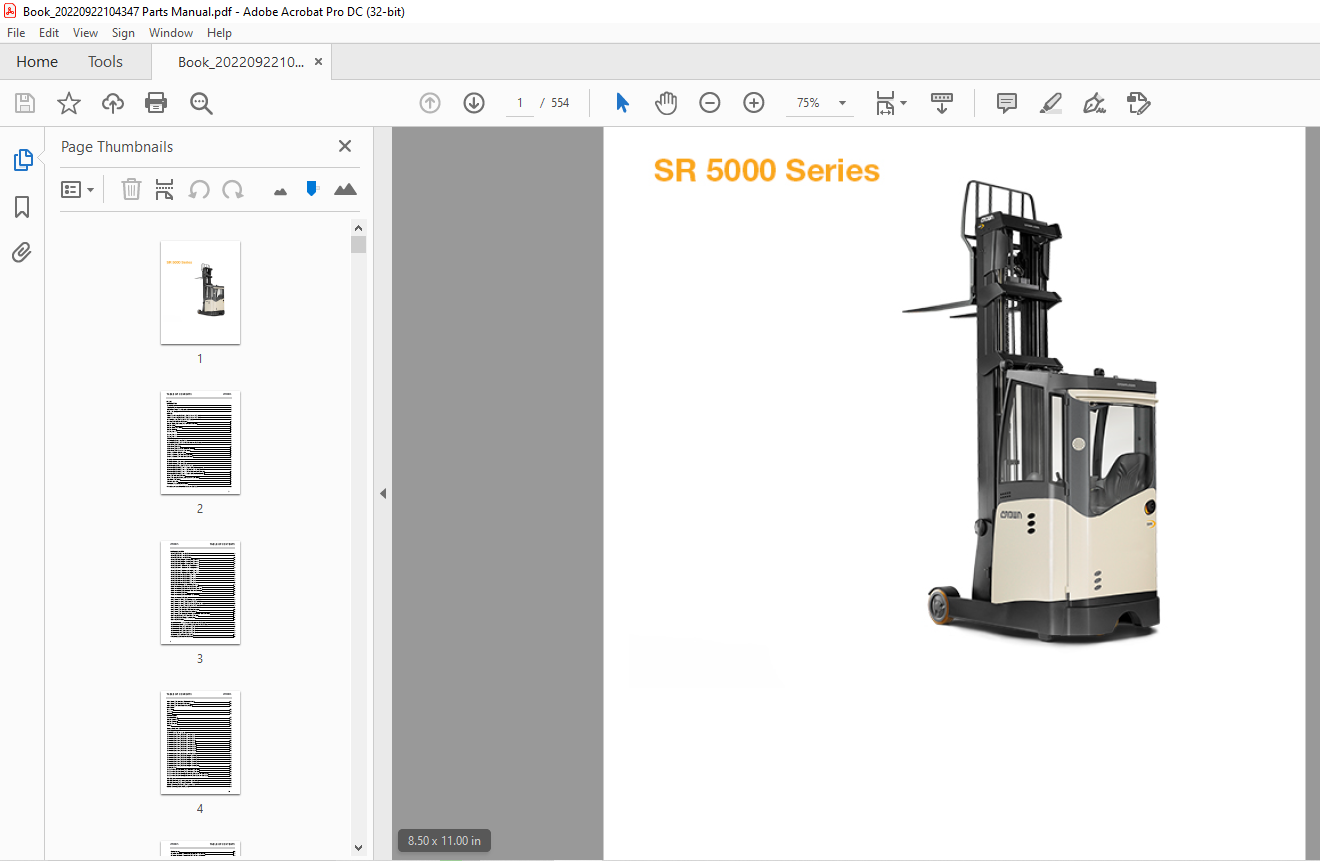The height and width of the screenshot is (861, 1320).
Task: Select page 1 thumbnail
Action: [200, 292]
